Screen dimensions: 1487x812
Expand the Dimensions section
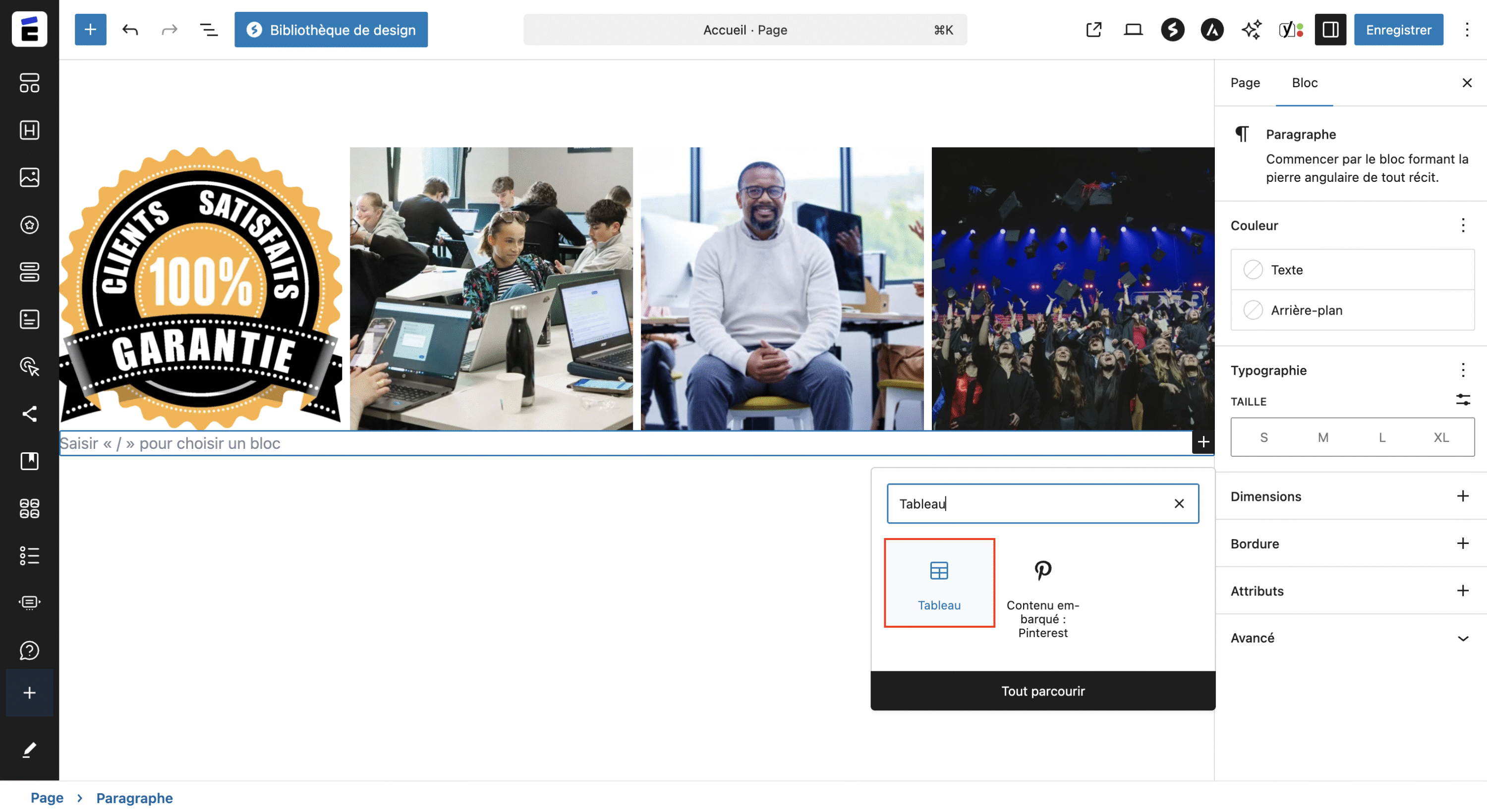pyautogui.click(x=1463, y=496)
